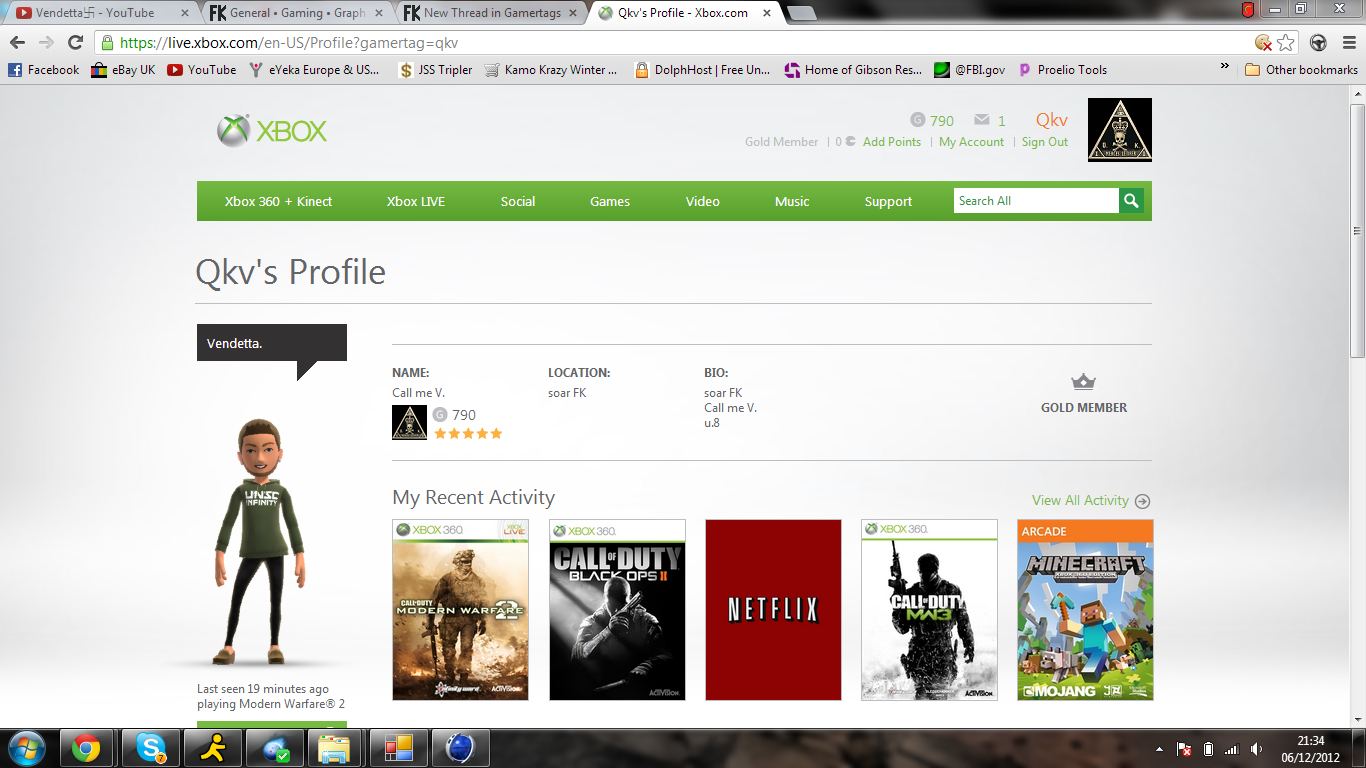Viewport: 1366px width, 768px height.
Task: Open the Xbox 360 + Kinect menu
Action: (278, 201)
